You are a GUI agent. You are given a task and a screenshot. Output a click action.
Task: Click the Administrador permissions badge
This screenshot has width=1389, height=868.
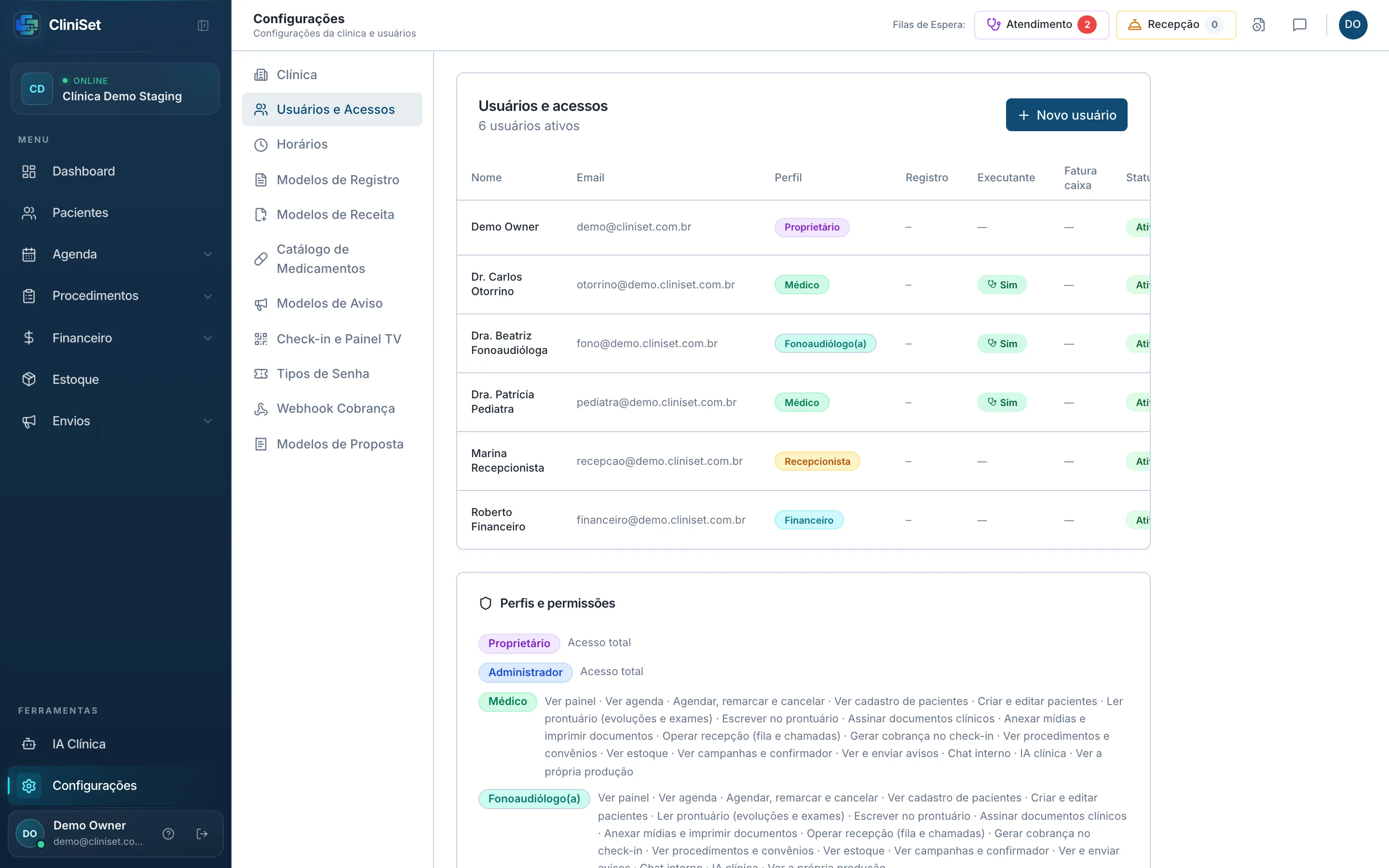click(525, 672)
